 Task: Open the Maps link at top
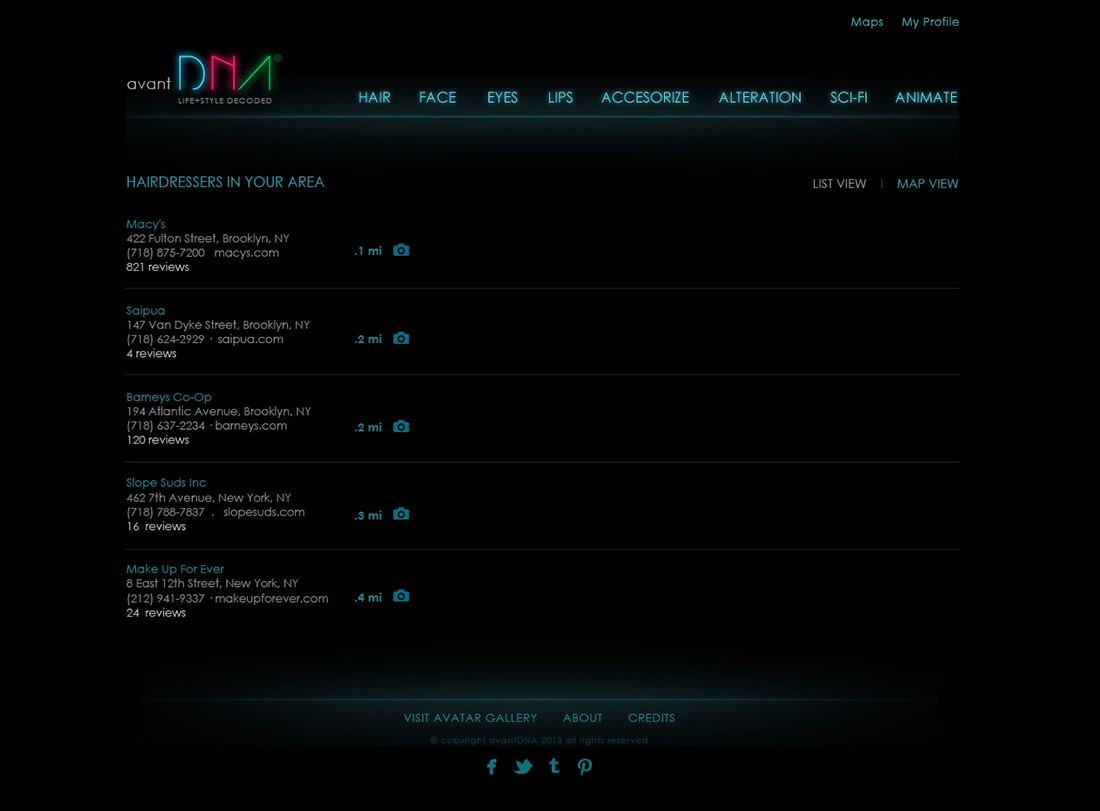tap(867, 22)
